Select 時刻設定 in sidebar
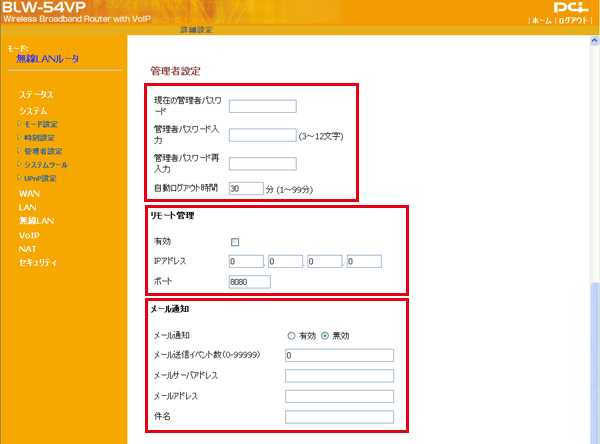Viewport: 600px width, 444px height. click(39, 138)
